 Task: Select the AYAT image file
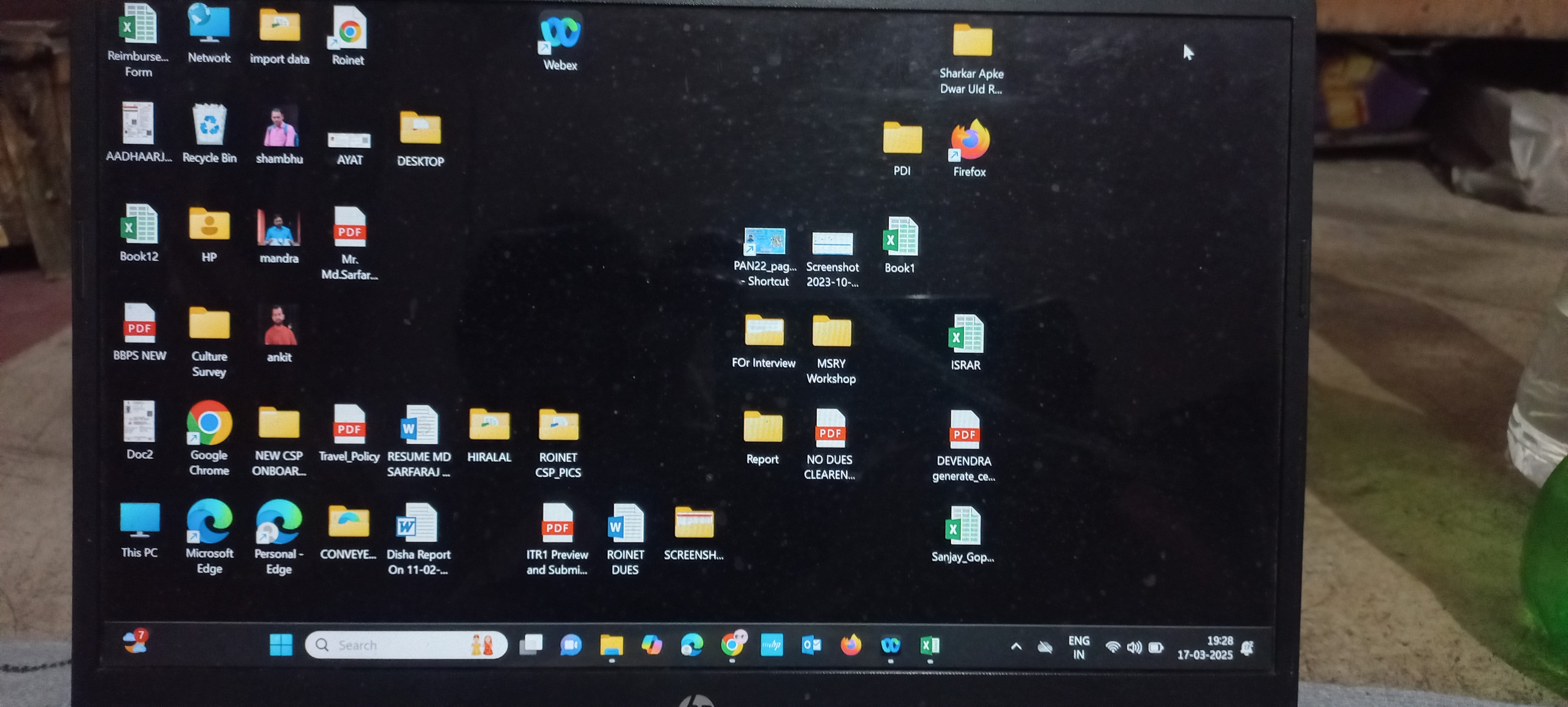click(x=349, y=147)
